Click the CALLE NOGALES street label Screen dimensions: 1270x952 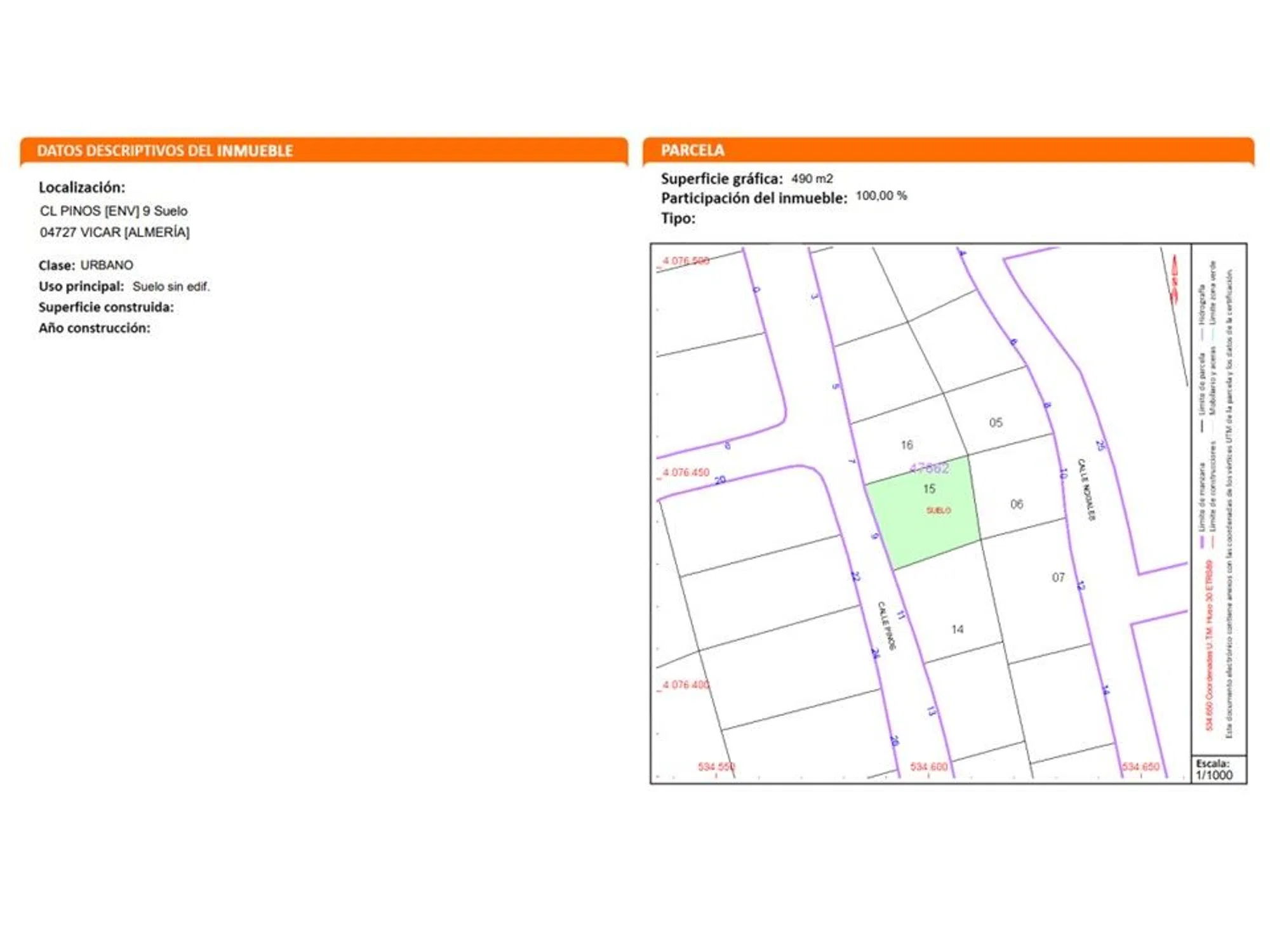(1087, 489)
